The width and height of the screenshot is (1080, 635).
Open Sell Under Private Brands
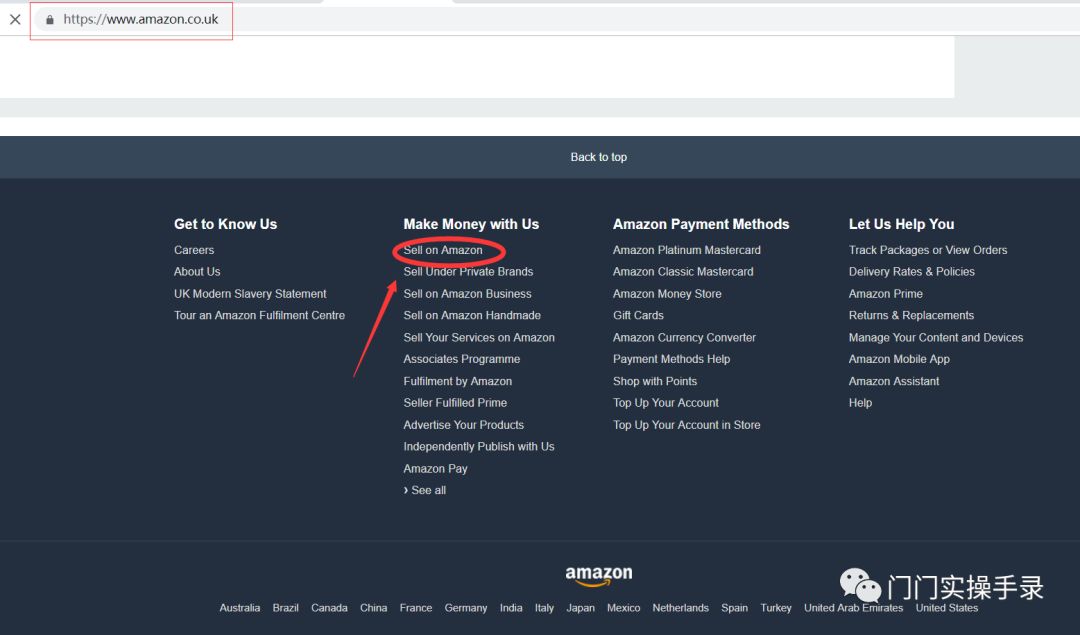click(468, 271)
